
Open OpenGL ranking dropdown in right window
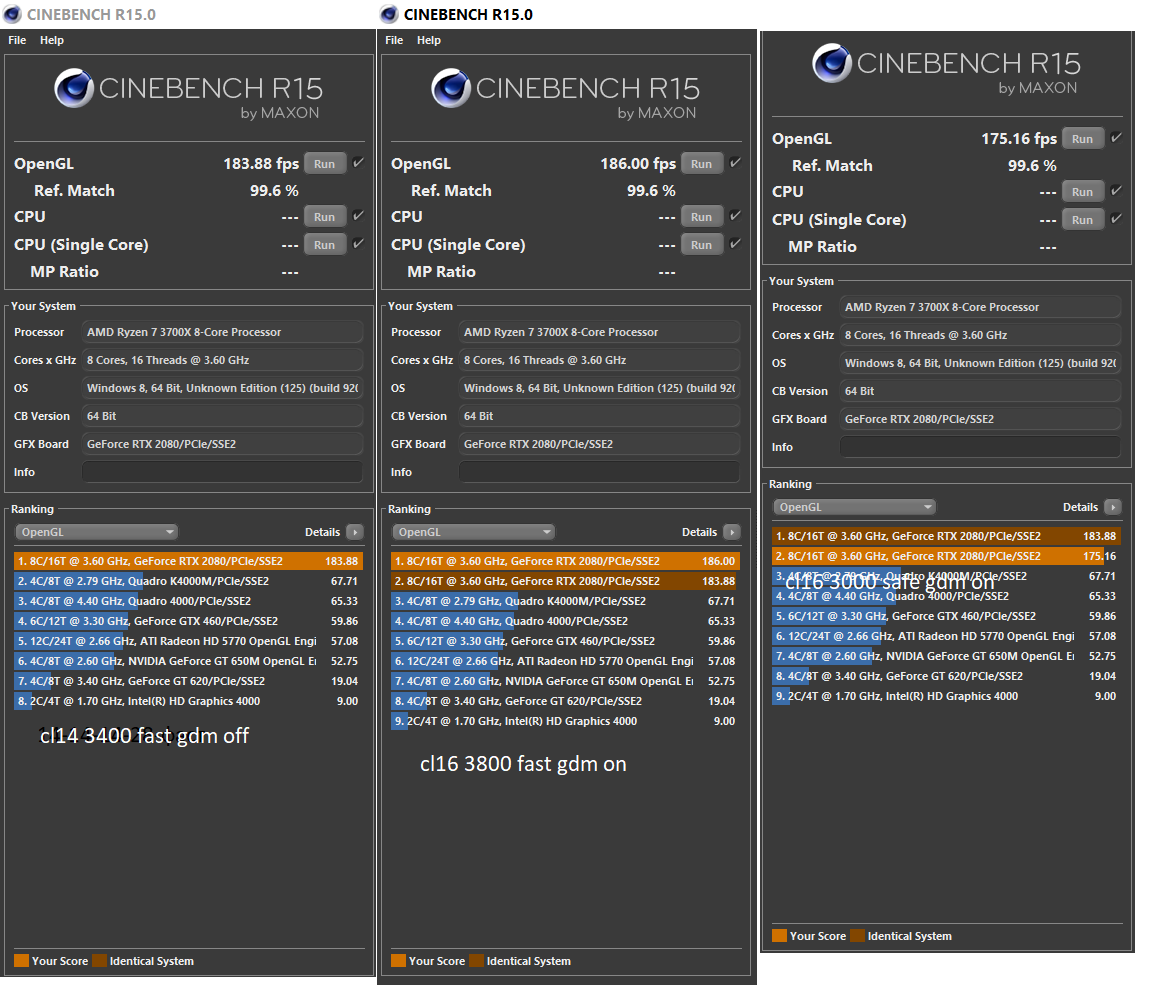tap(854, 507)
